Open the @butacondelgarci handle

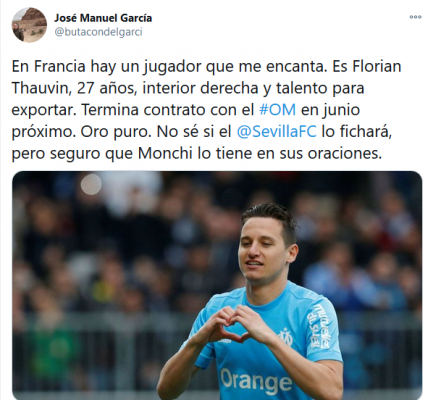coord(98,32)
